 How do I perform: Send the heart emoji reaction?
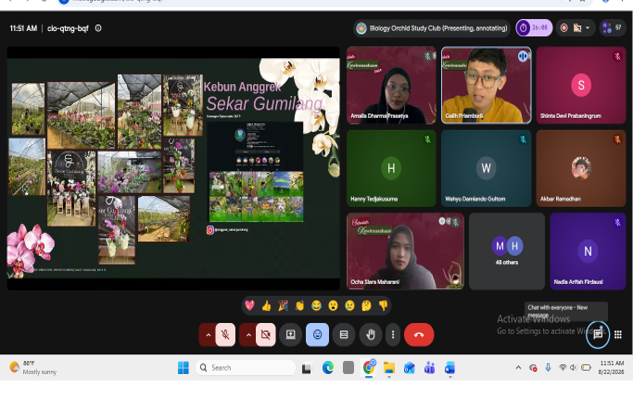249,306
